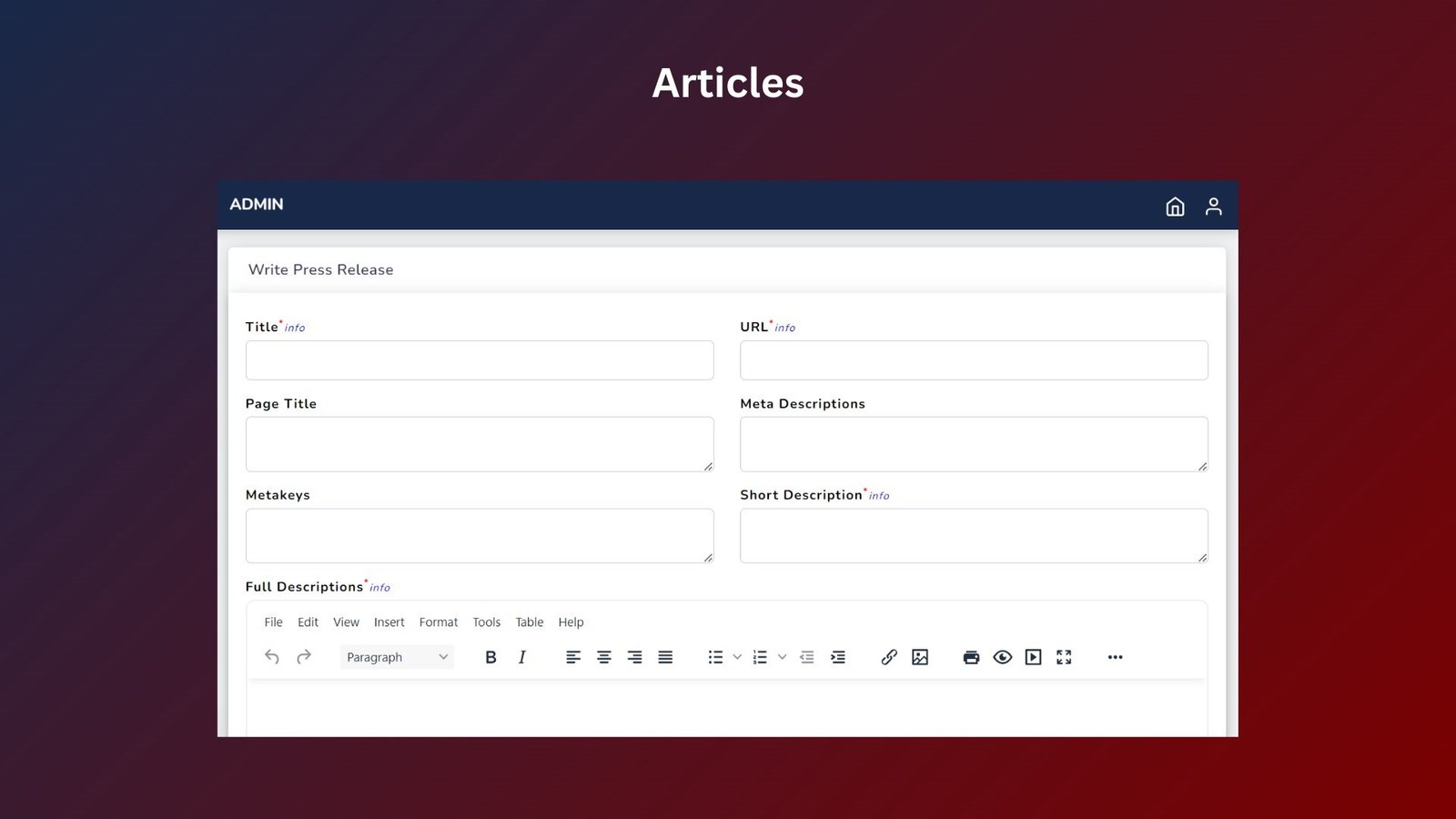Screen dimensions: 1456x819
Task: Toggle bold formatting
Action: coord(490,657)
